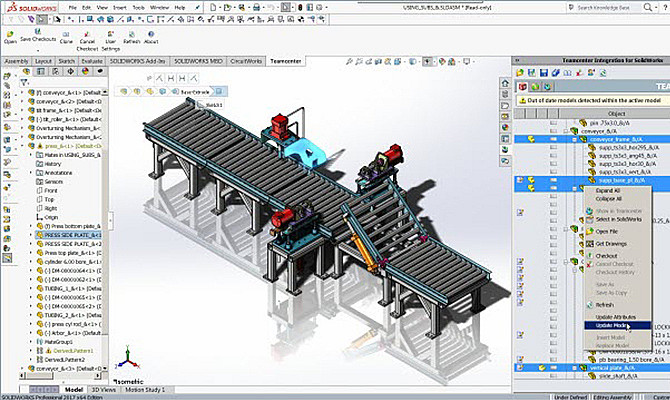Viewport: 670px width, 400px height.
Task: Choose Select in SolidWorks from the context menu
Action: pyautogui.click(x=619, y=219)
